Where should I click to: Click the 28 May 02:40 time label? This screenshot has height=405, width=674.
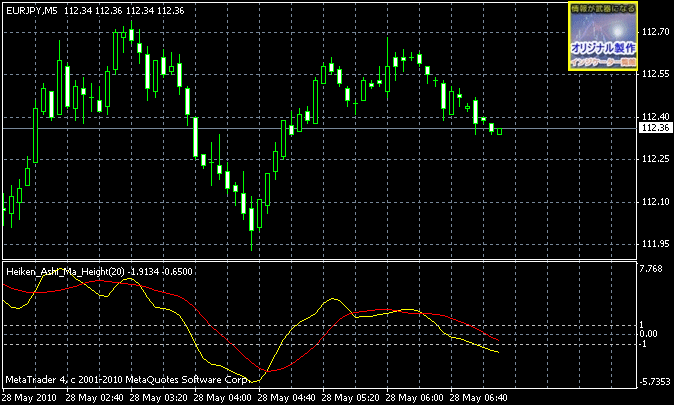(x=95, y=398)
